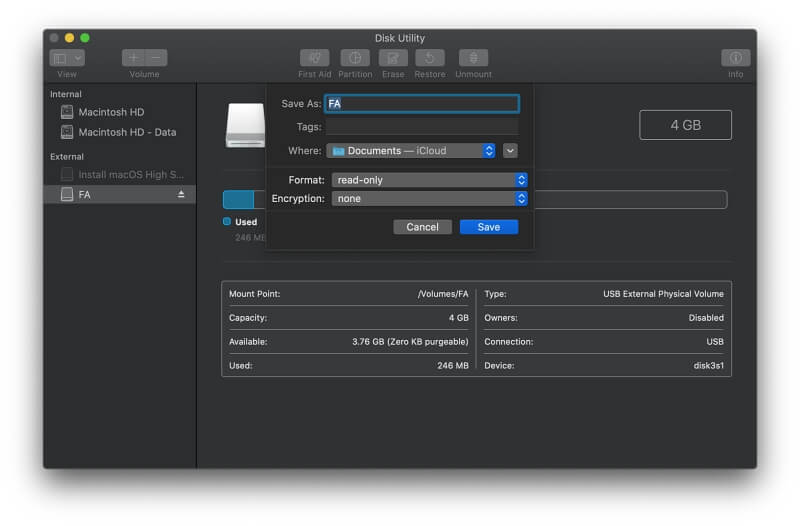Open the View dropdown chevron
This screenshot has height=526, width=800.
point(78,58)
